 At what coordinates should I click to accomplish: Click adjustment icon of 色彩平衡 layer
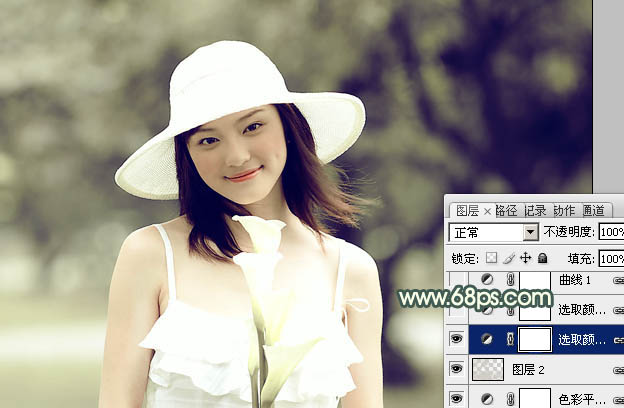point(488,398)
